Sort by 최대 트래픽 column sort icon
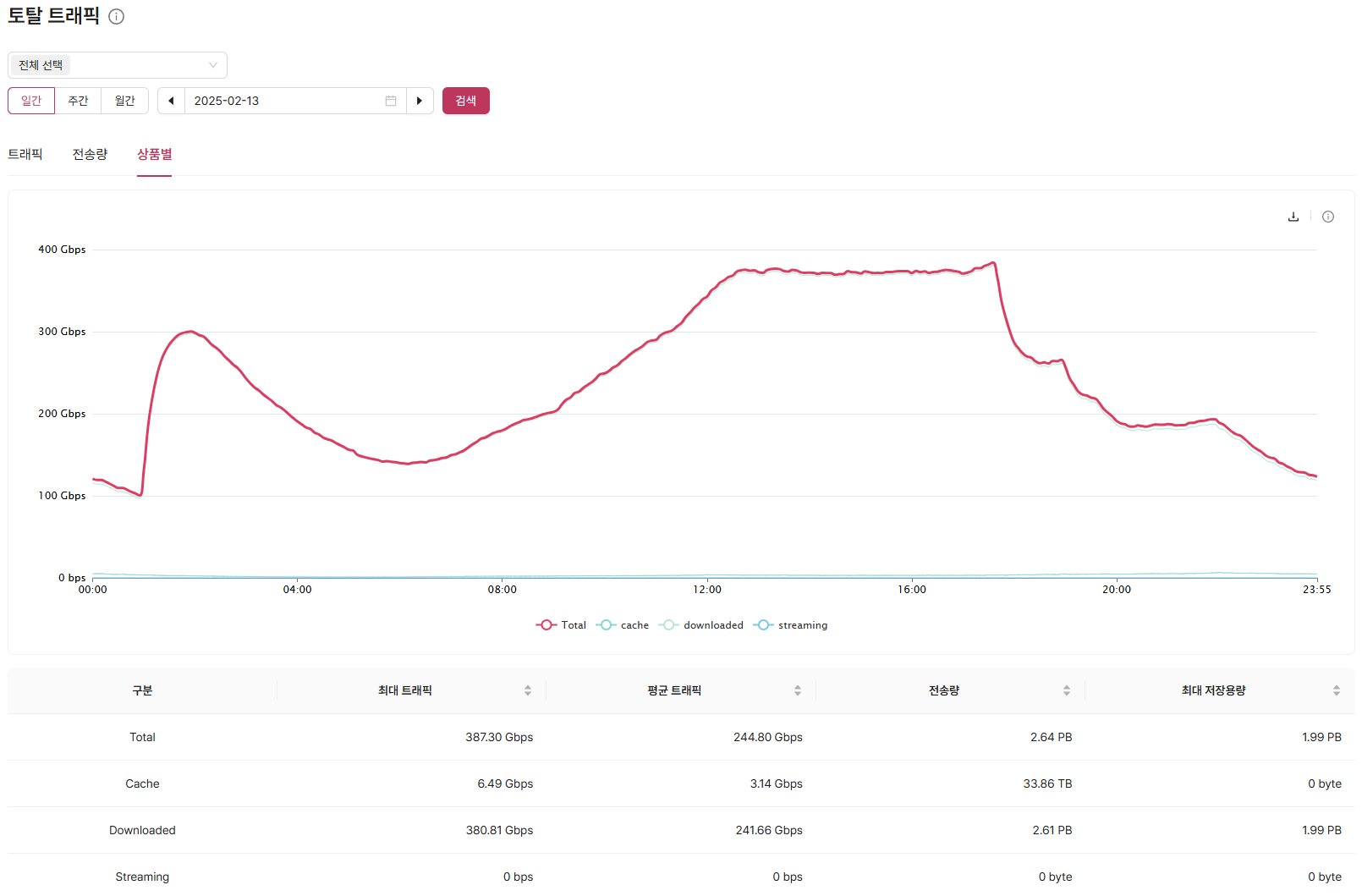Viewport: 1362px width, 896px height. click(x=528, y=690)
